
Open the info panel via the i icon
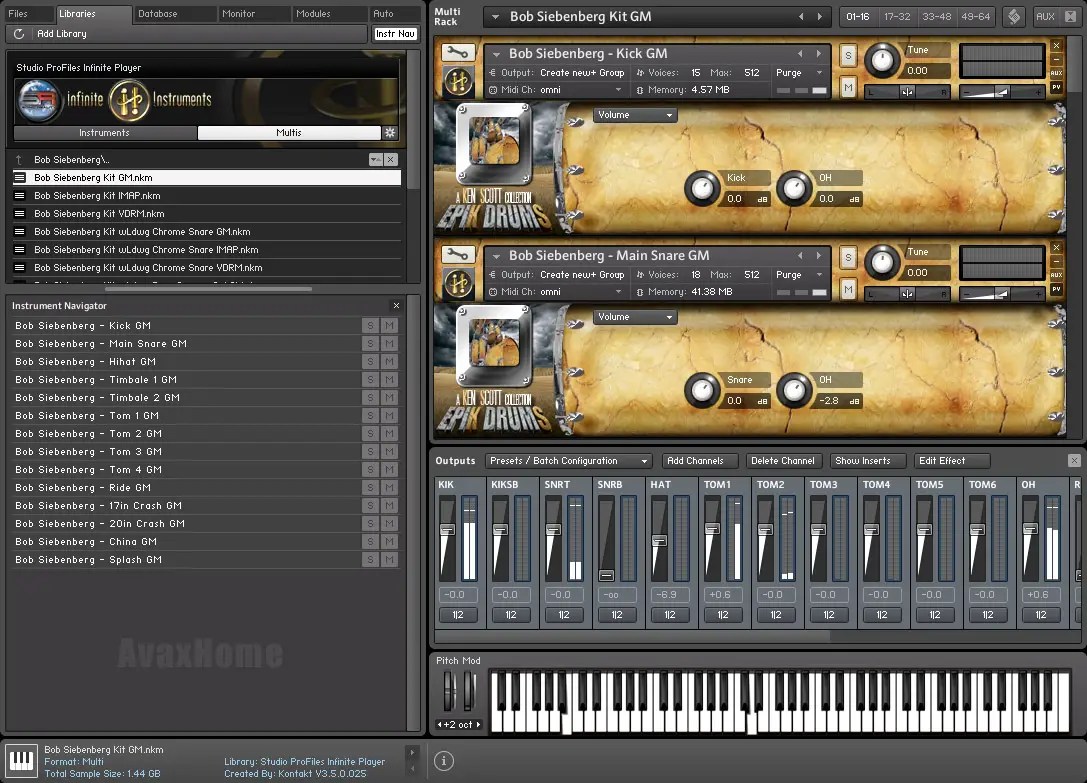pyautogui.click(x=443, y=760)
